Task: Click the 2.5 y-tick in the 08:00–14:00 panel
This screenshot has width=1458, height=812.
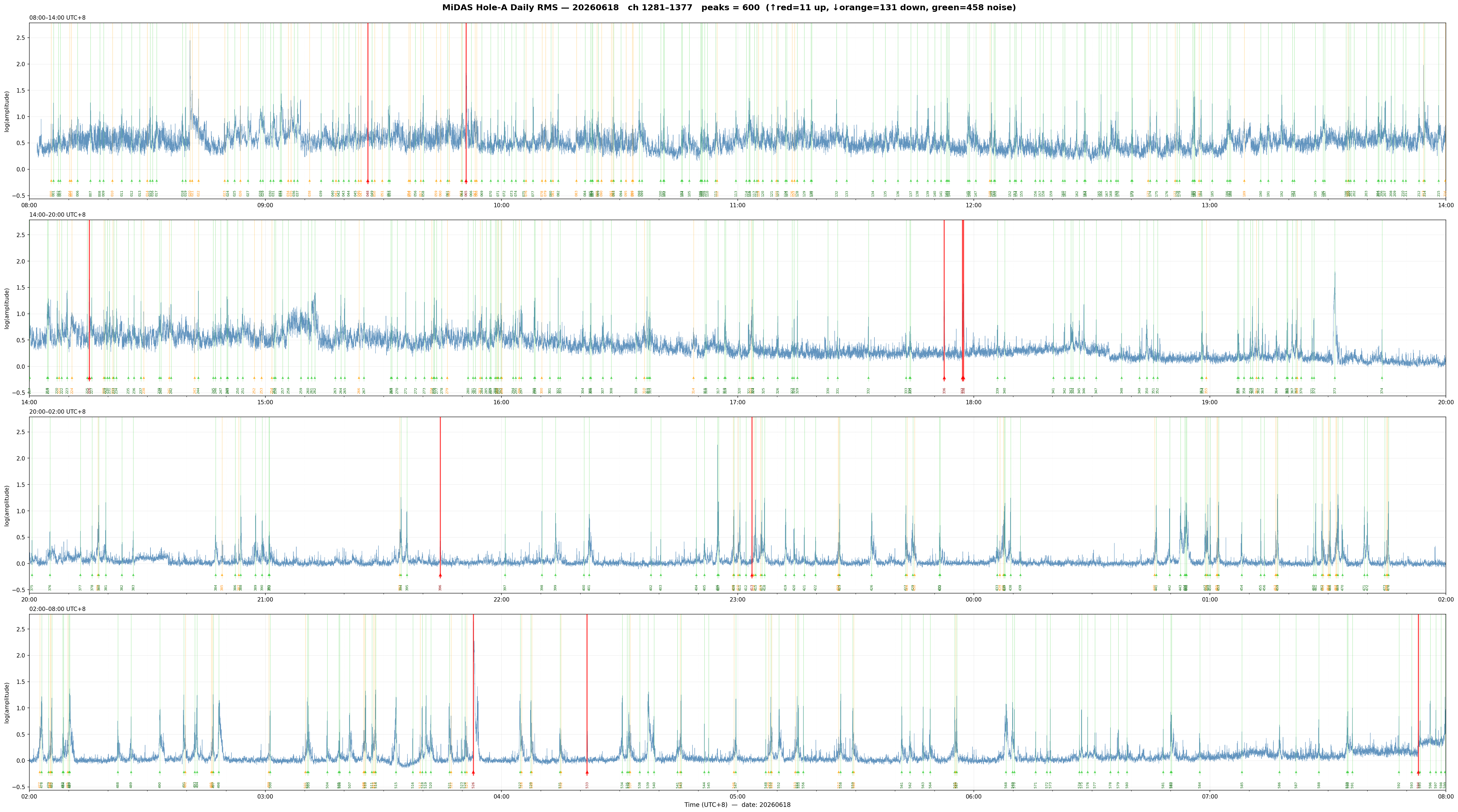Action: 20,38
